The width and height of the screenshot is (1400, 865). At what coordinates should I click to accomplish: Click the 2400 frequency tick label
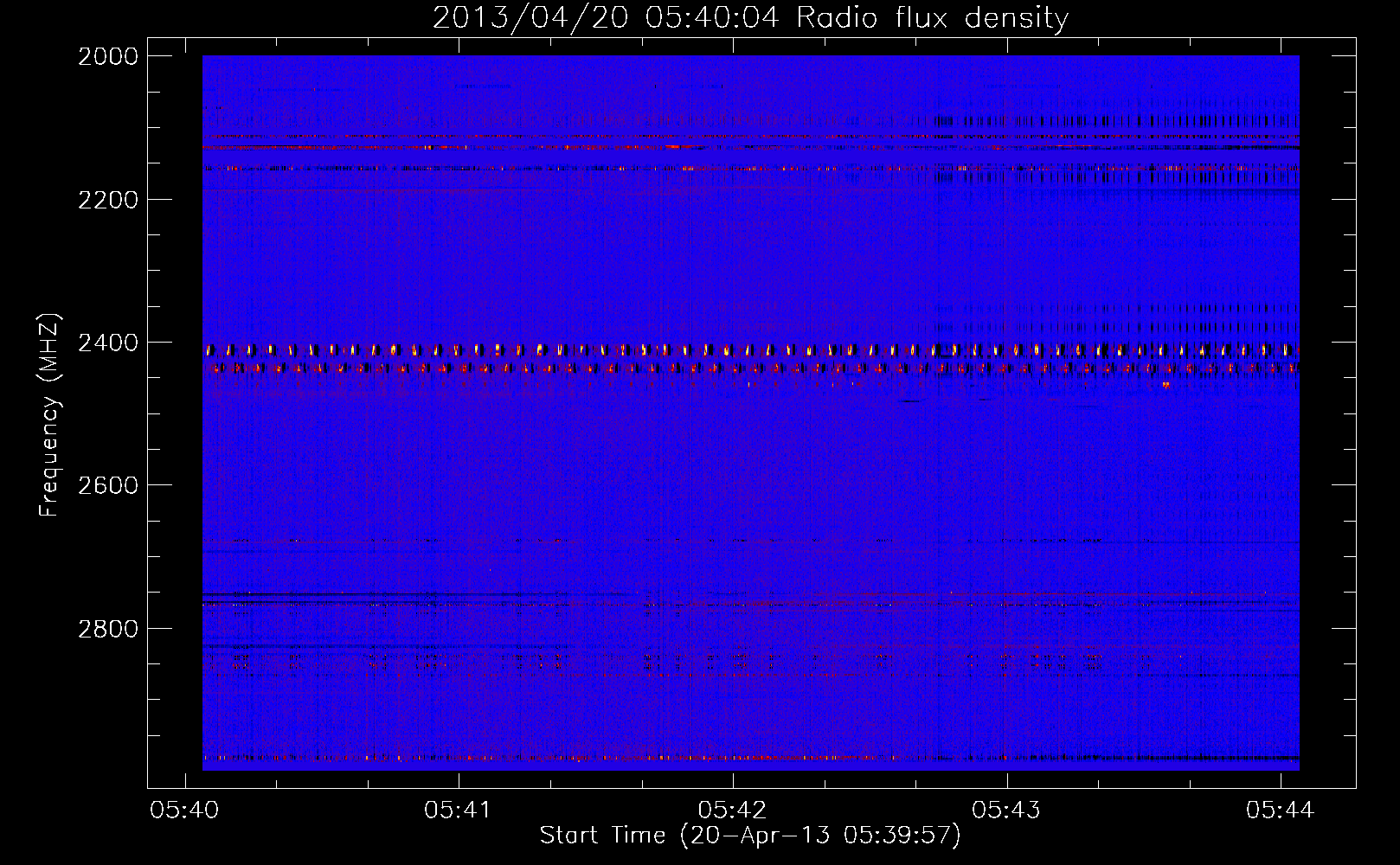tap(108, 343)
